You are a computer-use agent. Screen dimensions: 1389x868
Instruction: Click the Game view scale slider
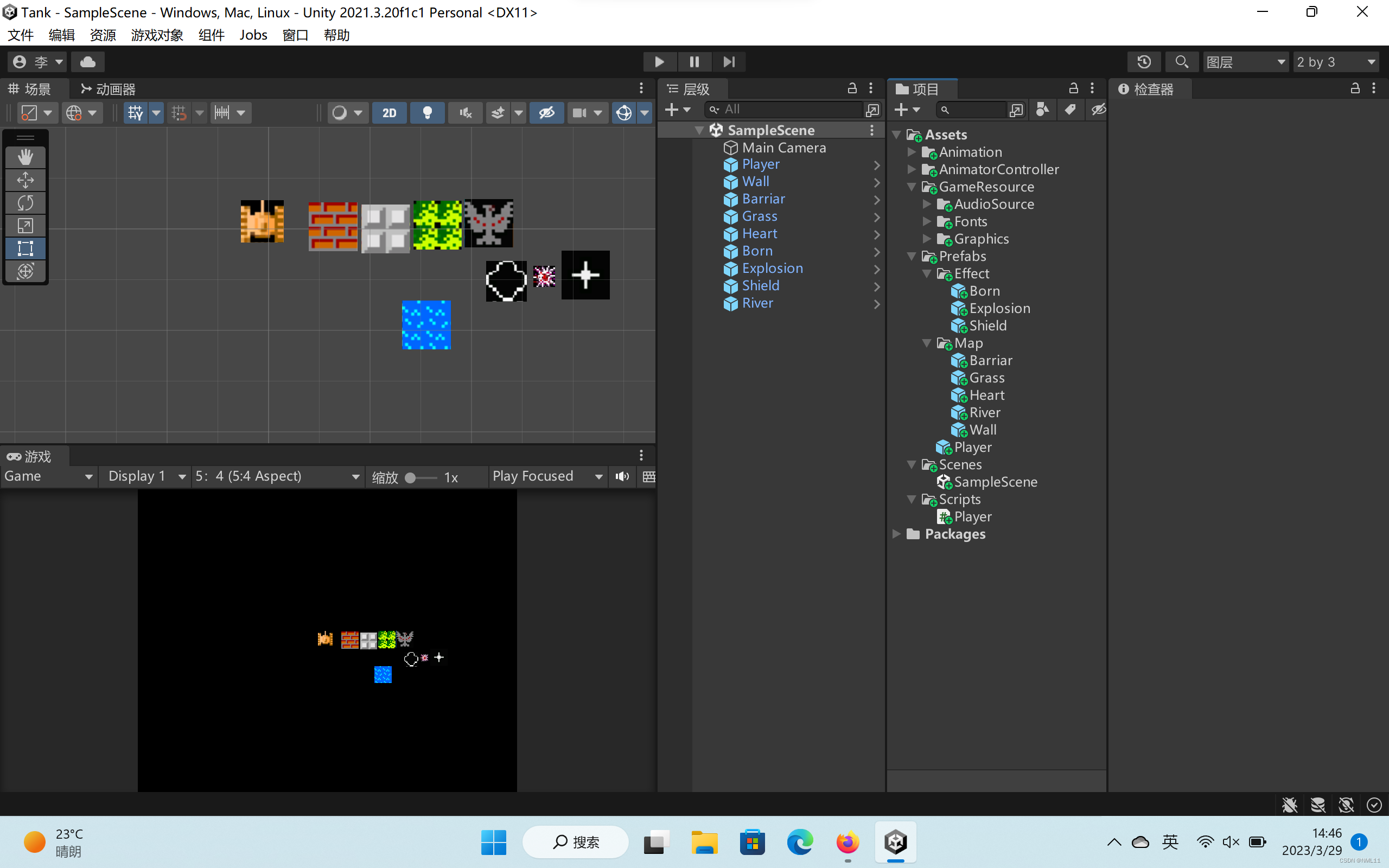[x=420, y=477]
